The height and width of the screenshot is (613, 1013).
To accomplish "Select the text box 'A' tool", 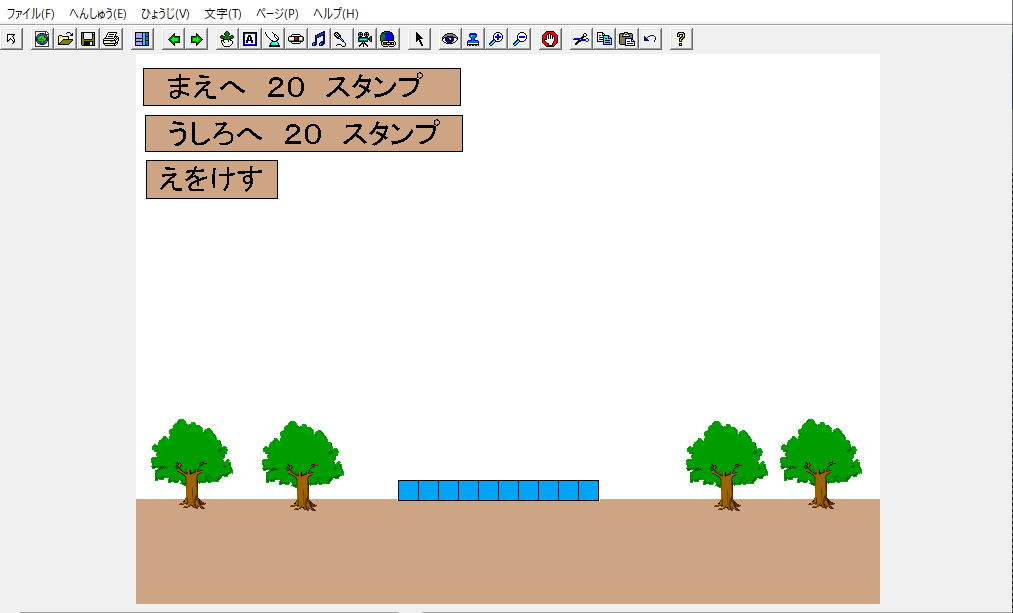I will click(x=250, y=39).
